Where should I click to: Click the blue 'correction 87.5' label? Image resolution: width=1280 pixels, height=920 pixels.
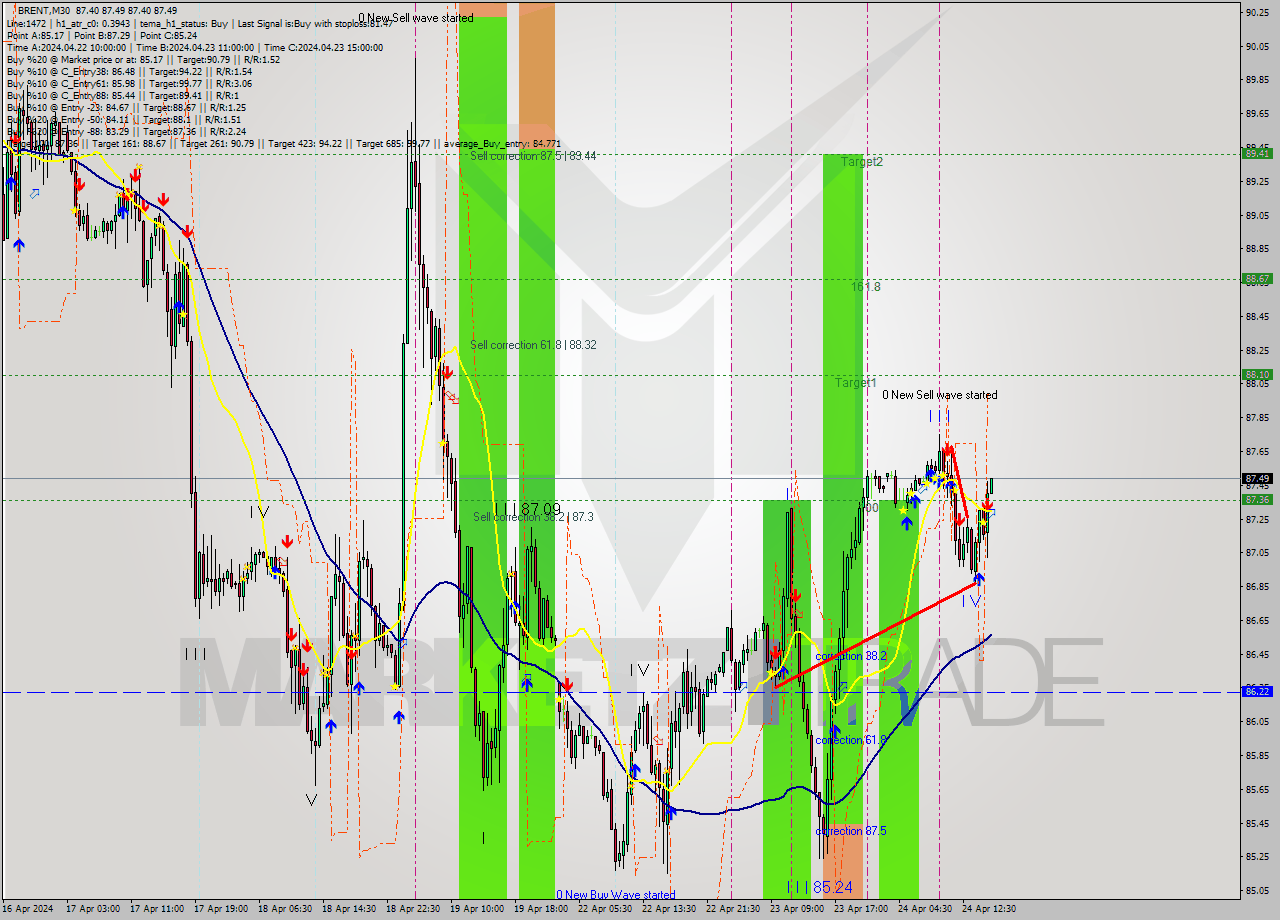(851, 831)
